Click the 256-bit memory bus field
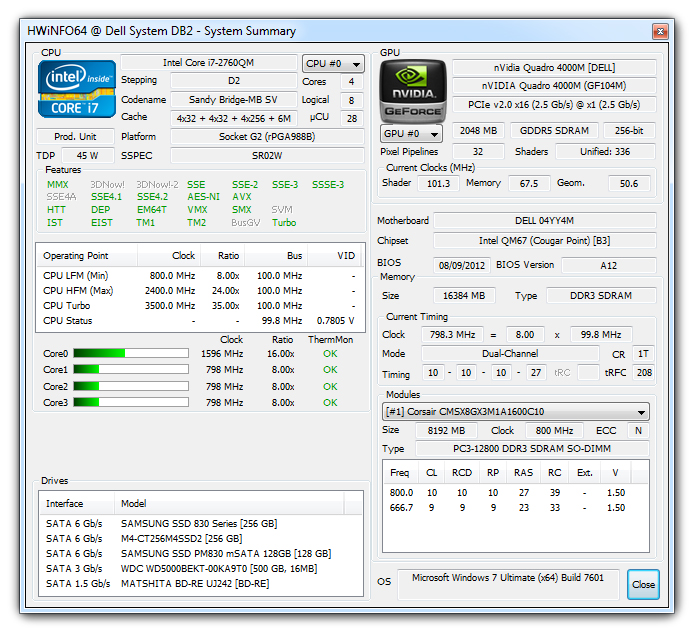This screenshot has height=632, width=693. tap(629, 131)
